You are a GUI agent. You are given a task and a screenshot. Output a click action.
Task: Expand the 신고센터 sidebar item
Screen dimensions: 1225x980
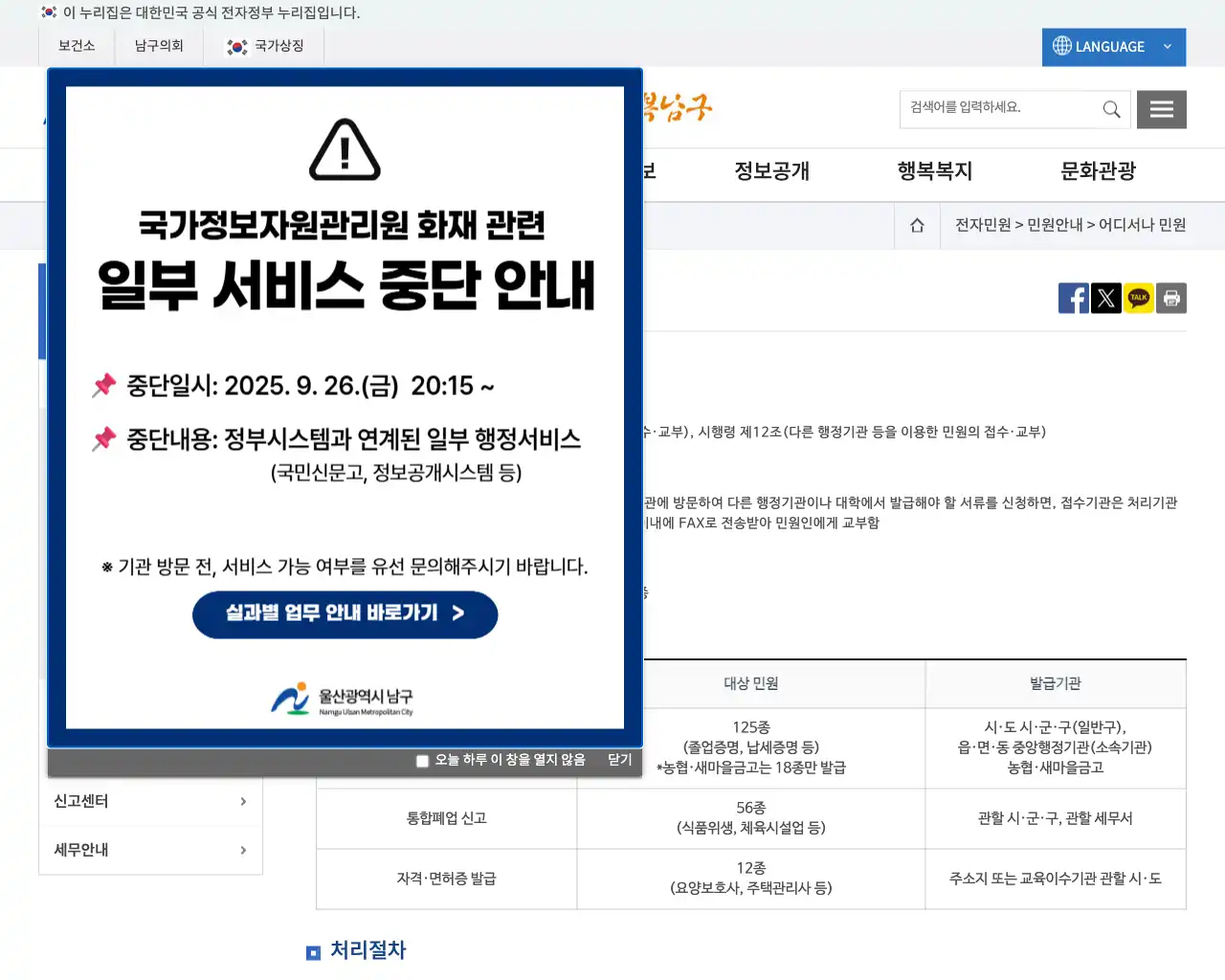(150, 802)
